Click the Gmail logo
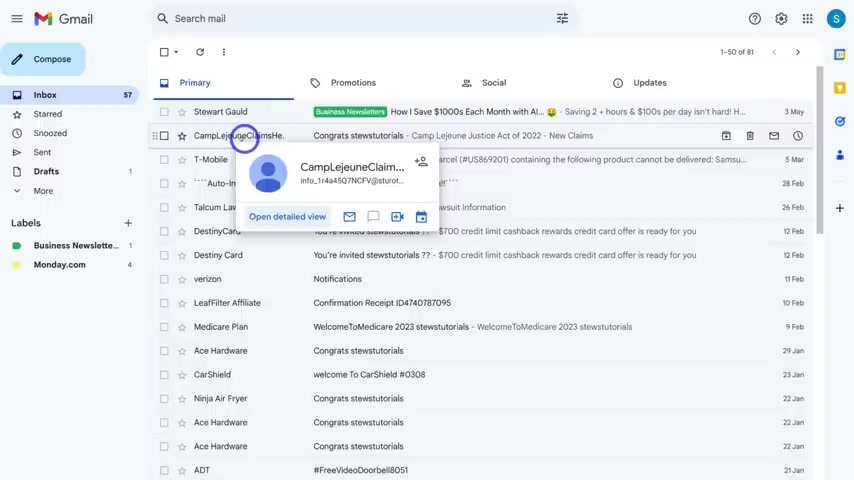This screenshot has width=854, height=480. pos(63,19)
